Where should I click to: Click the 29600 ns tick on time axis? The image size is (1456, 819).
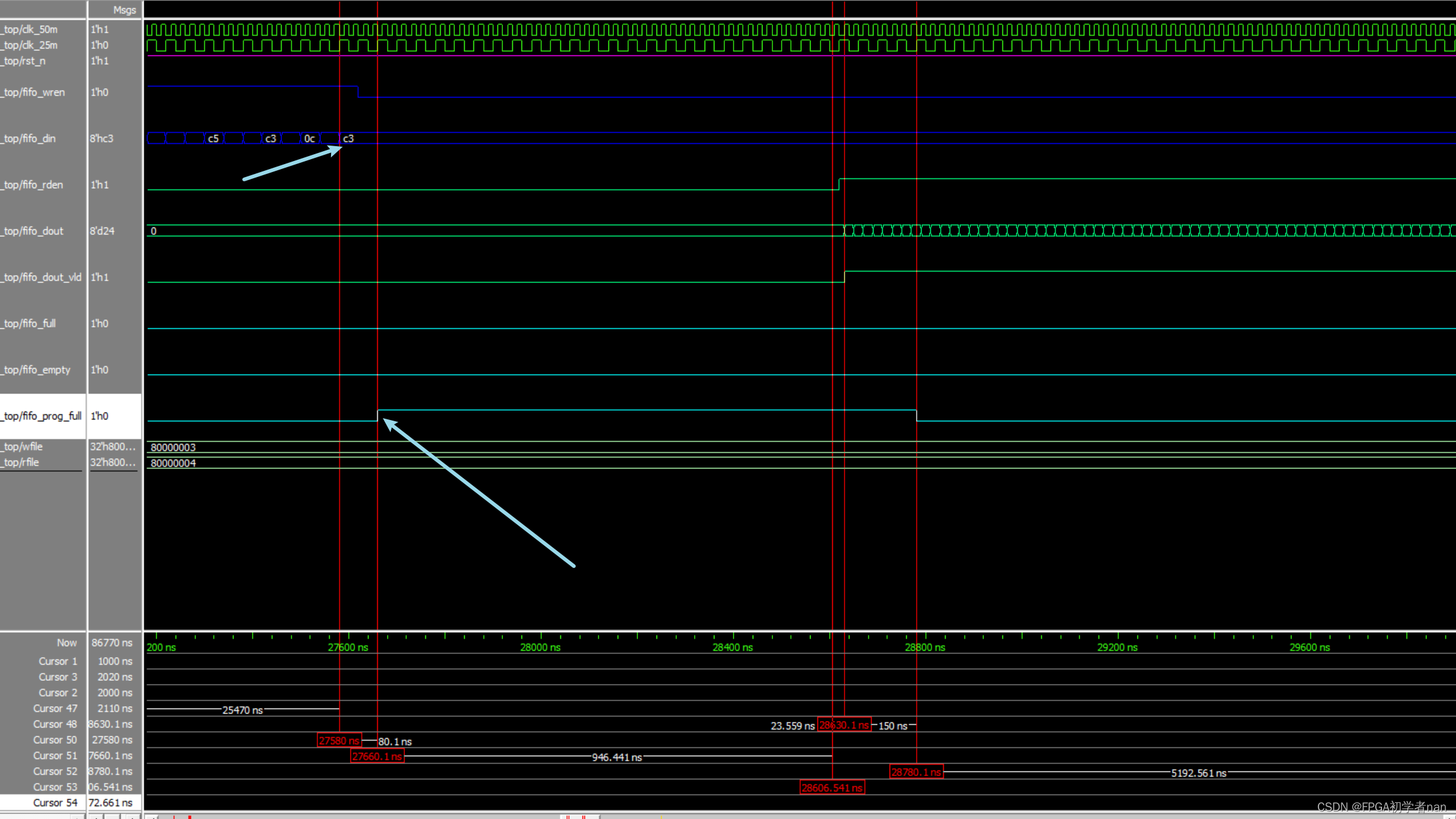[x=1310, y=647]
